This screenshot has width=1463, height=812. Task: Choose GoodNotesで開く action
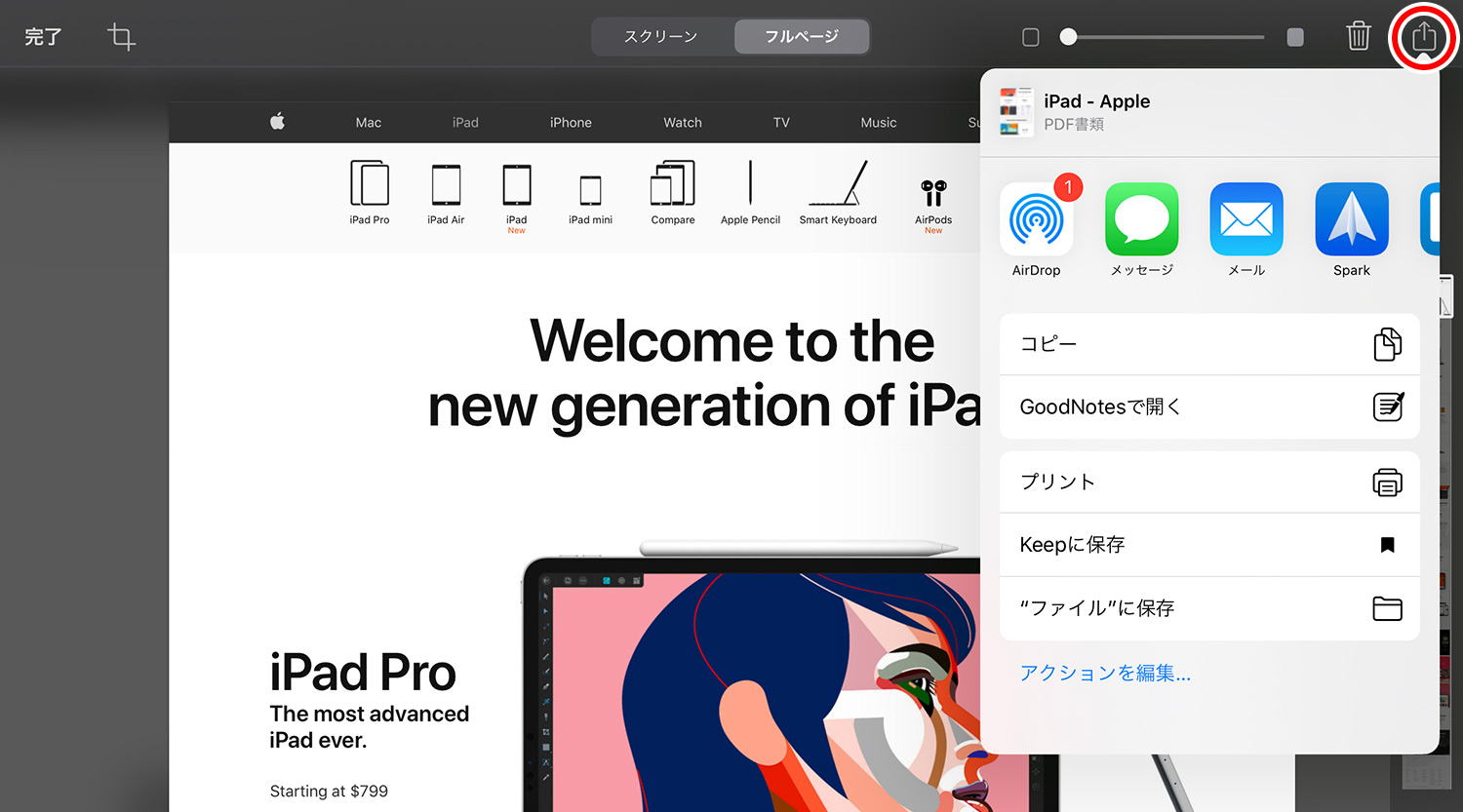[1209, 406]
